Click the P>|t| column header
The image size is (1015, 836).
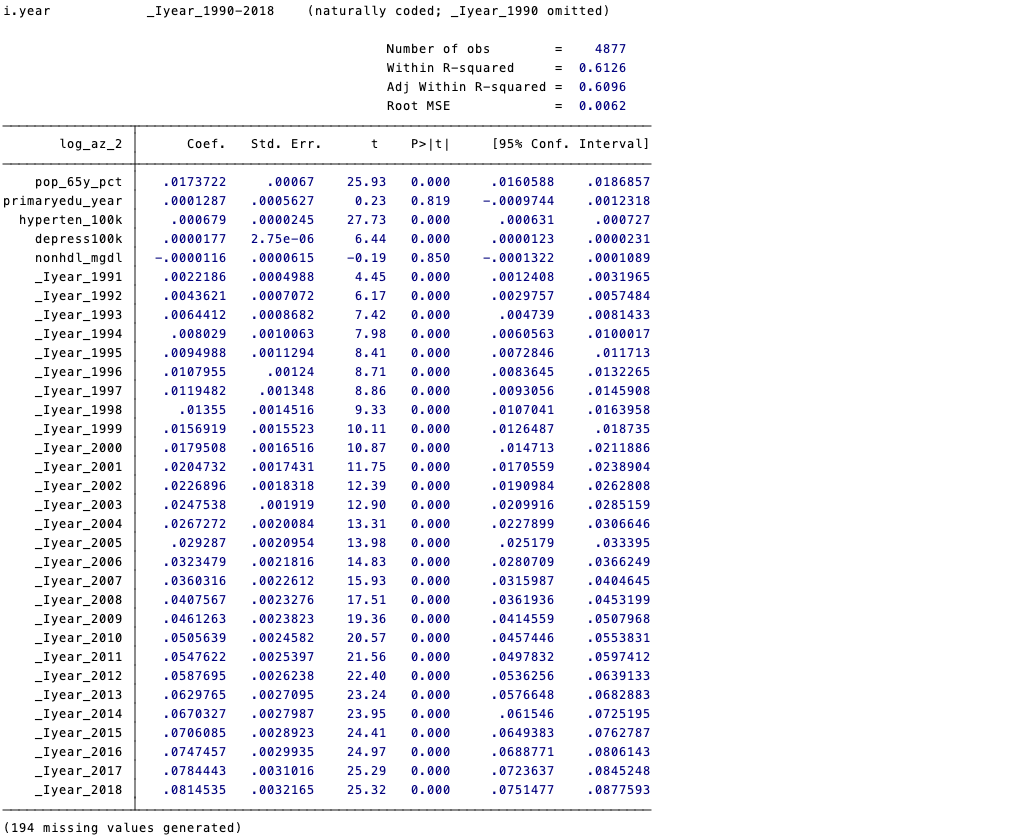[x=430, y=144]
